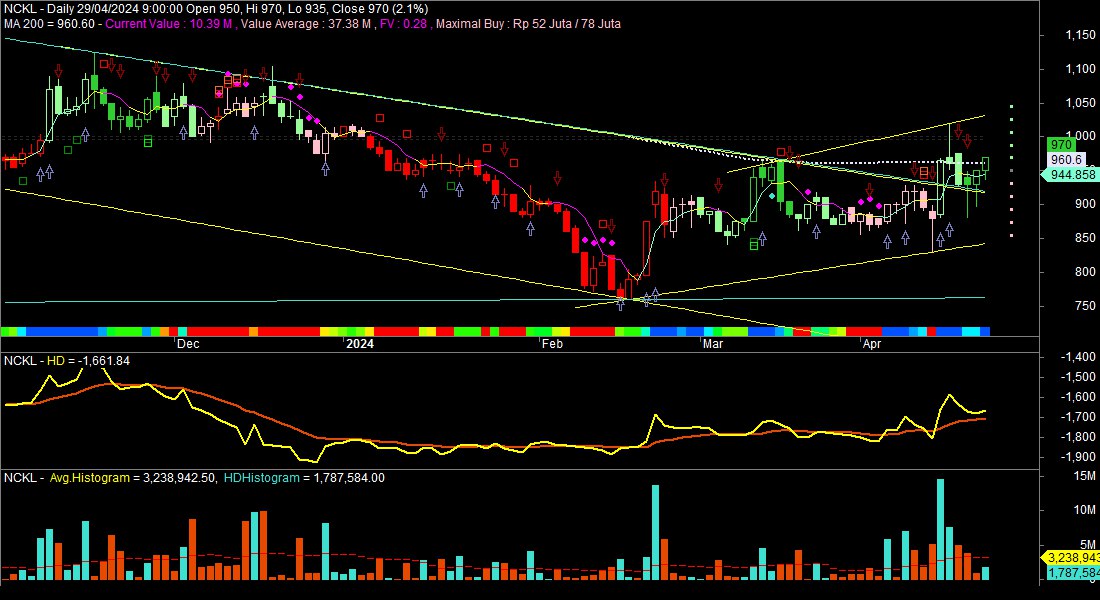Viewport: 1100px width, 600px height.
Task: Click the teal 944.858 price tag
Action: click(1070, 174)
